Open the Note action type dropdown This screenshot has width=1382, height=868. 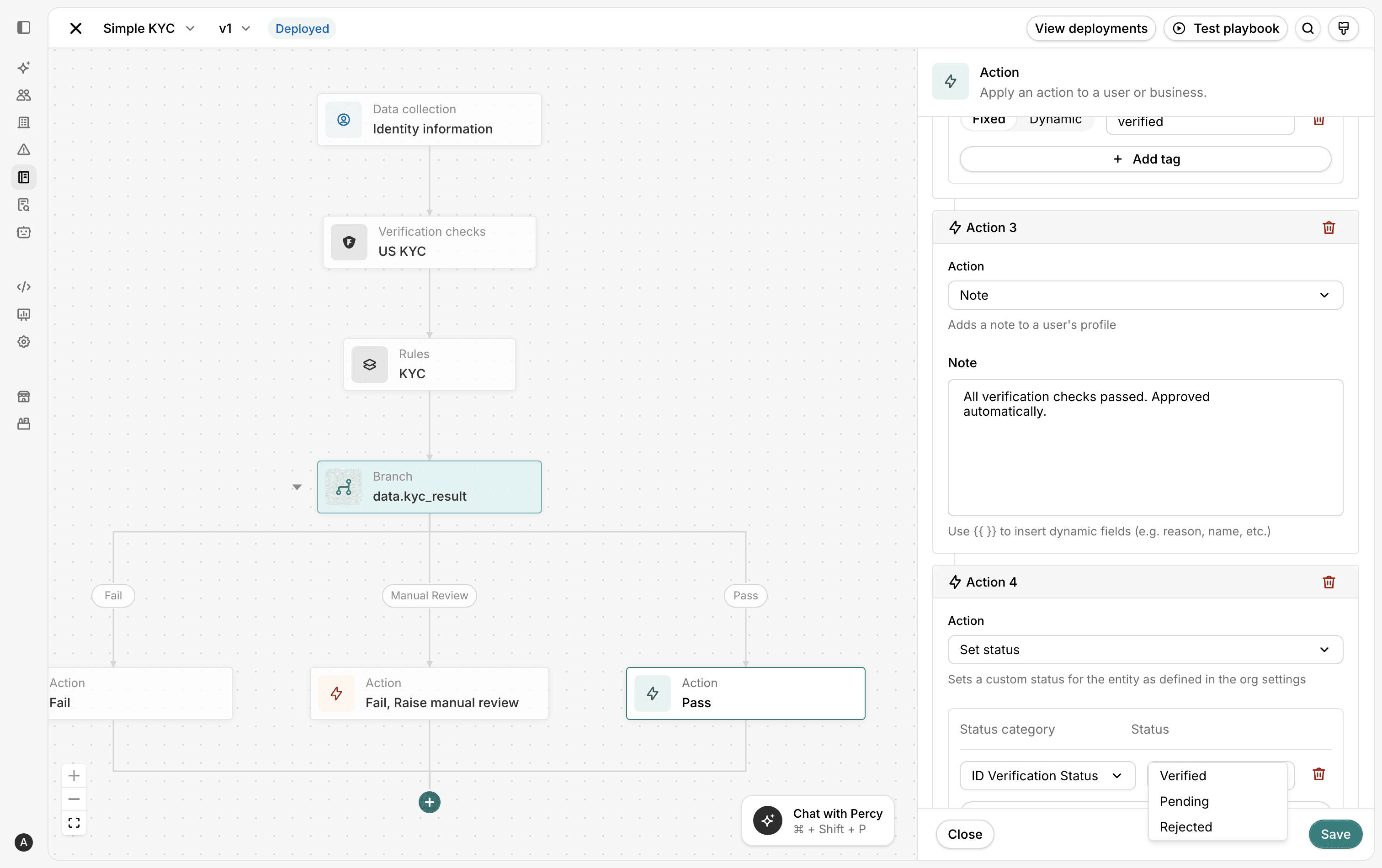click(1145, 296)
